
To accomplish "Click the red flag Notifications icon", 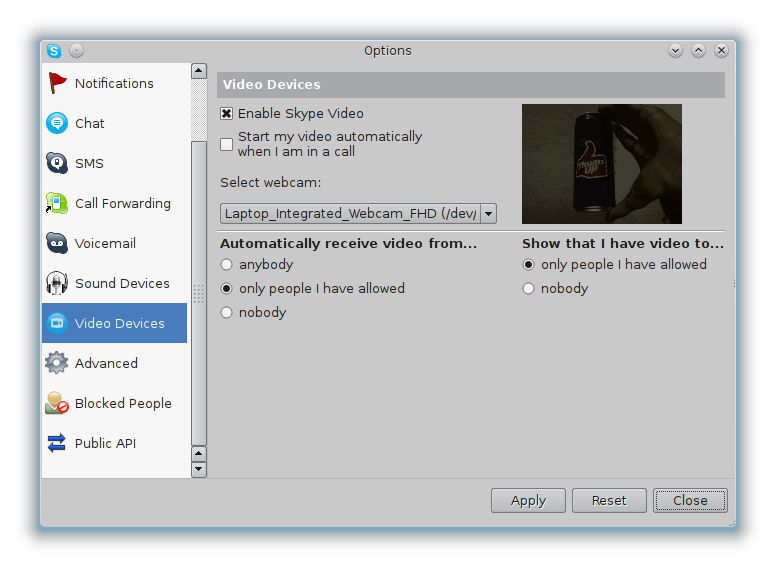I will [57, 83].
